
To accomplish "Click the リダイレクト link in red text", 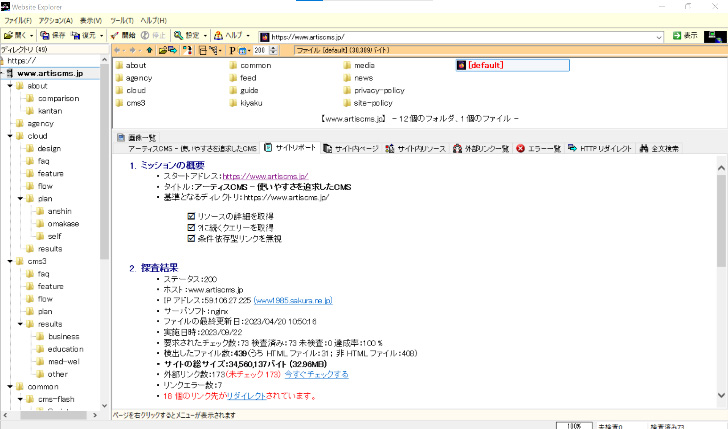I will click(246, 396).
